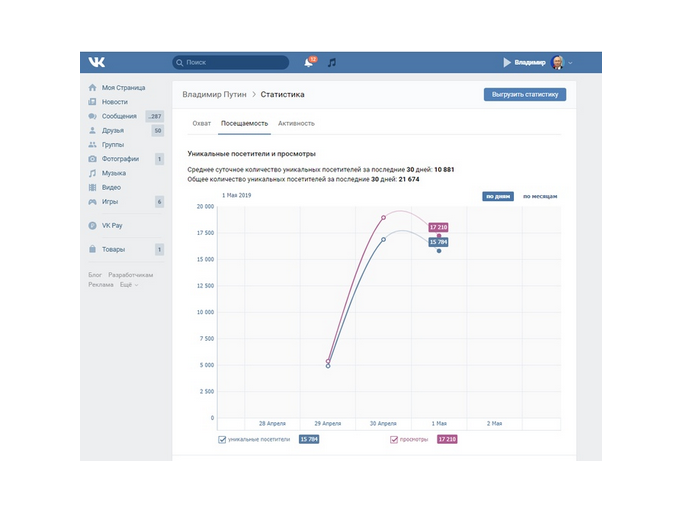
Task: Click the play icon beside Владимир
Action: click(x=507, y=63)
